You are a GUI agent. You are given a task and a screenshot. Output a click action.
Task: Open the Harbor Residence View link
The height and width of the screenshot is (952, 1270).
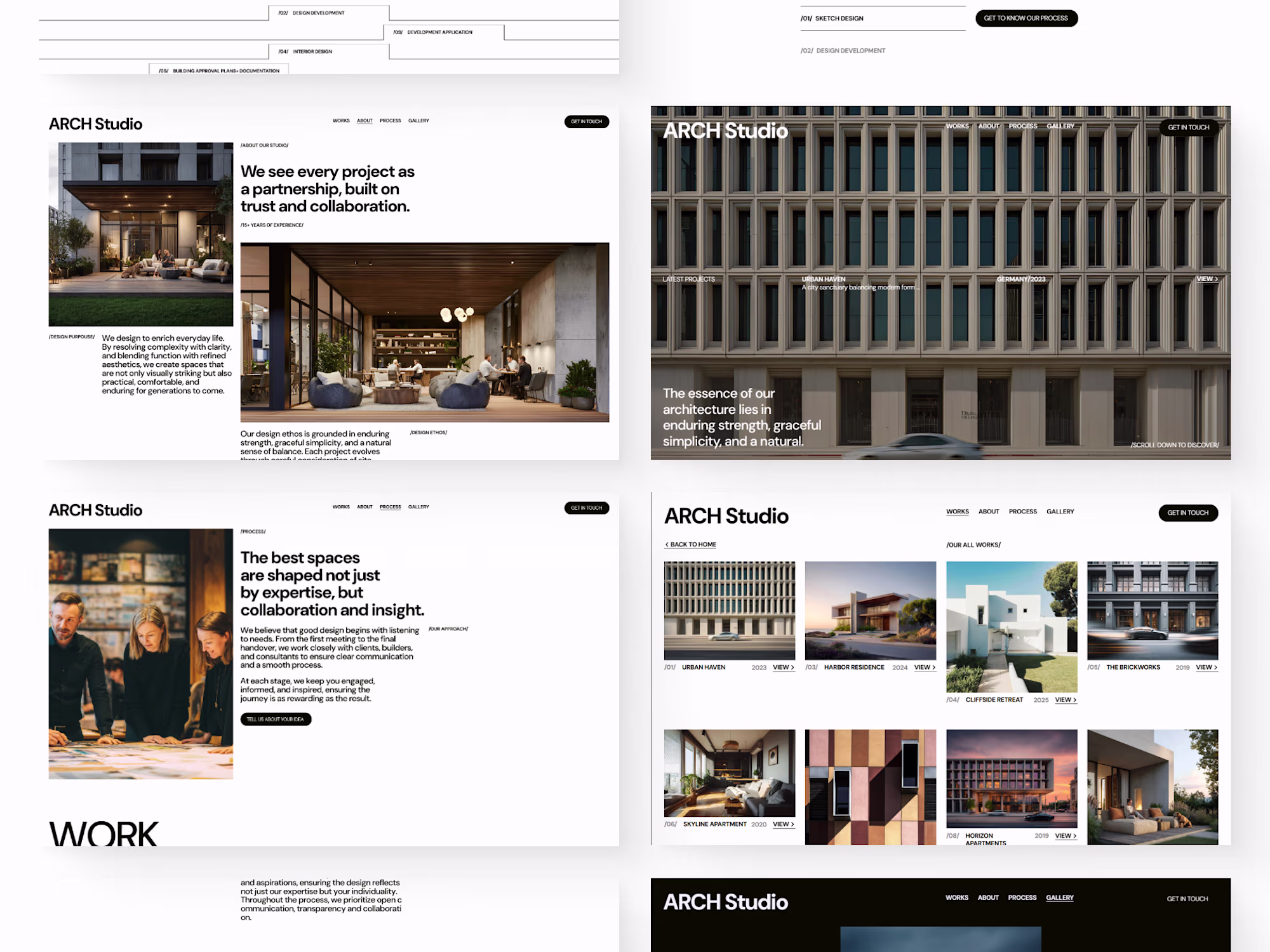[924, 668]
